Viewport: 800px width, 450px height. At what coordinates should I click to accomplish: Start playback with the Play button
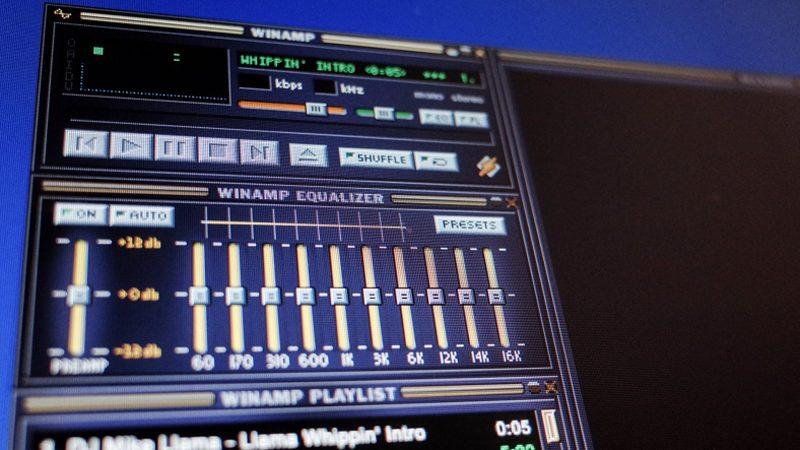click(x=131, y=146)
